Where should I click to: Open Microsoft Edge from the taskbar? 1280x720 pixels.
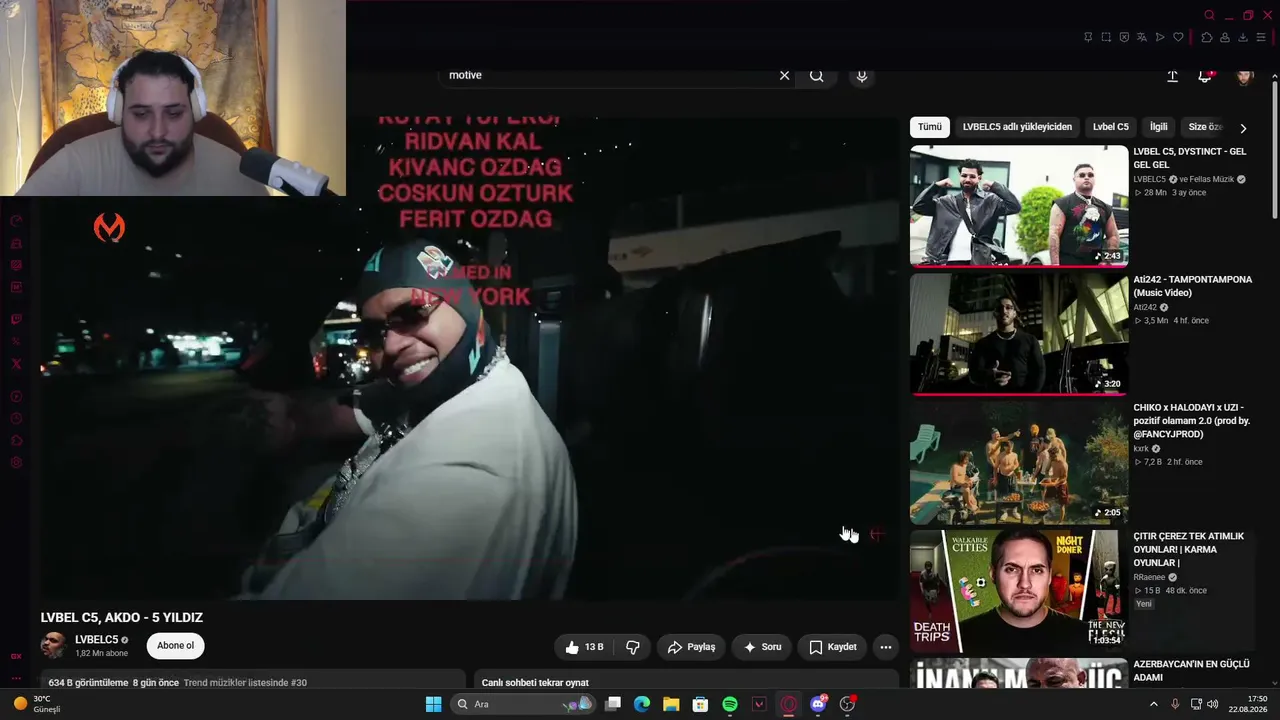click(642, 704)
